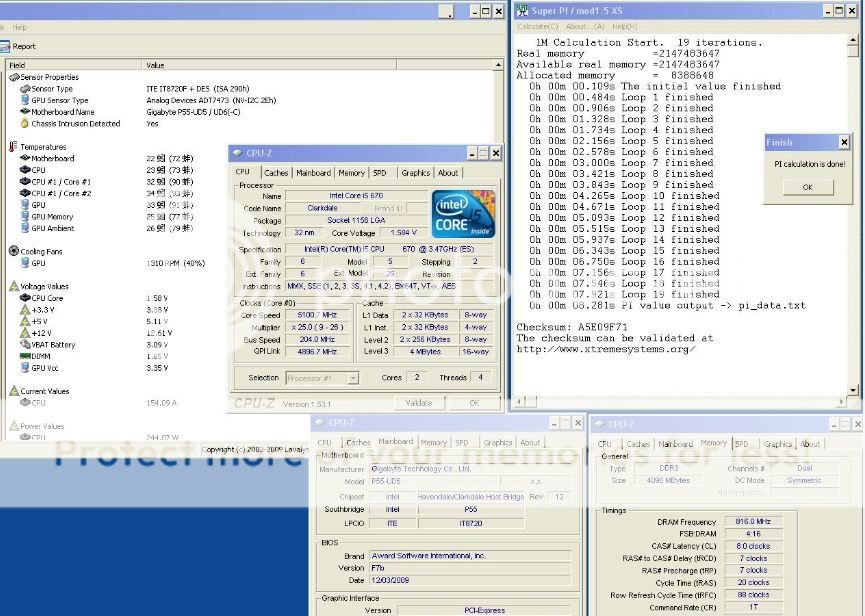The width and height of the screenshot is (865, 616).
Task: Select the Motherboard temperature row
Action: point(106,158)
